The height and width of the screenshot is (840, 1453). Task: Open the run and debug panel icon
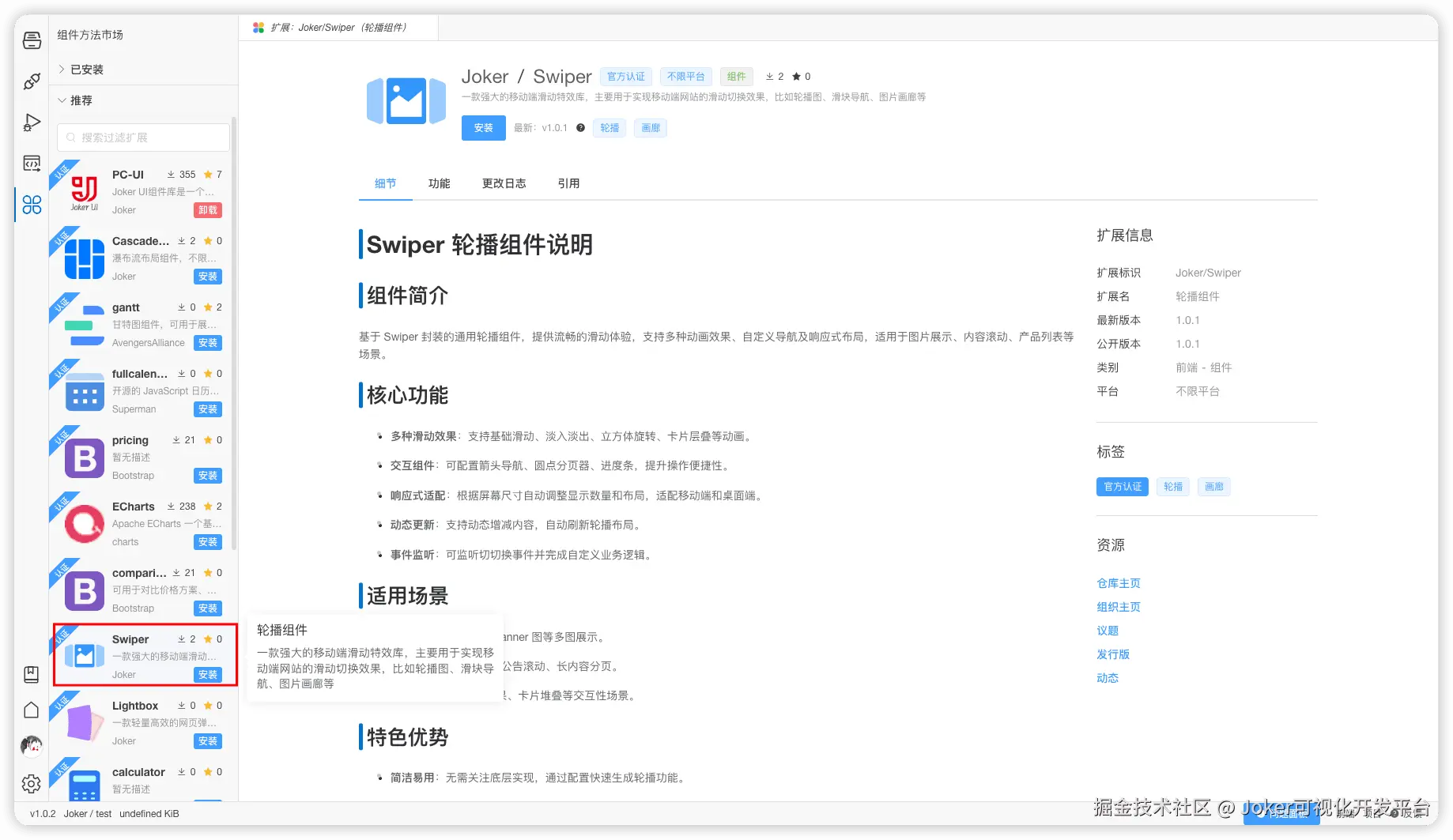pyautogui.click(x=32, y=122)
